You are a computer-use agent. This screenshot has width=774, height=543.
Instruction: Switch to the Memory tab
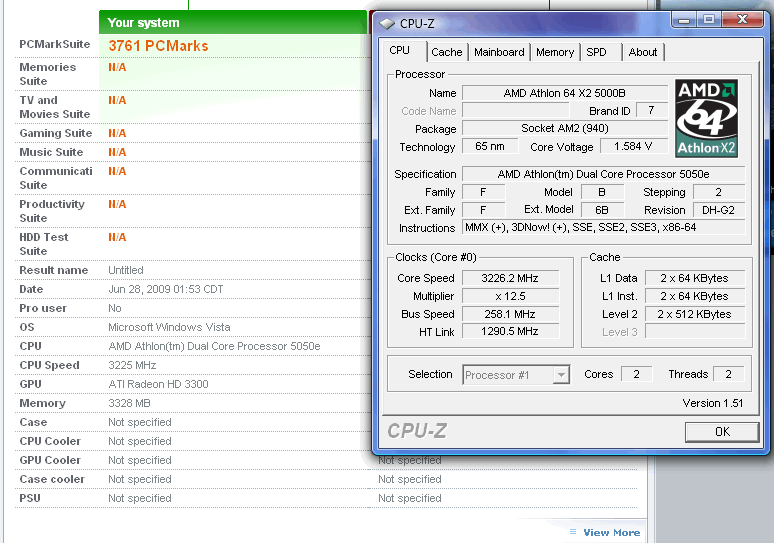click(x=555, y=52)
